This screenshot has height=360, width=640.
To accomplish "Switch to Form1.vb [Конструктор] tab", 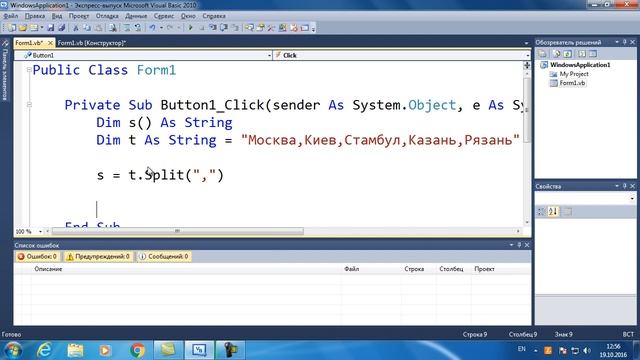I will tap(92, 43).
